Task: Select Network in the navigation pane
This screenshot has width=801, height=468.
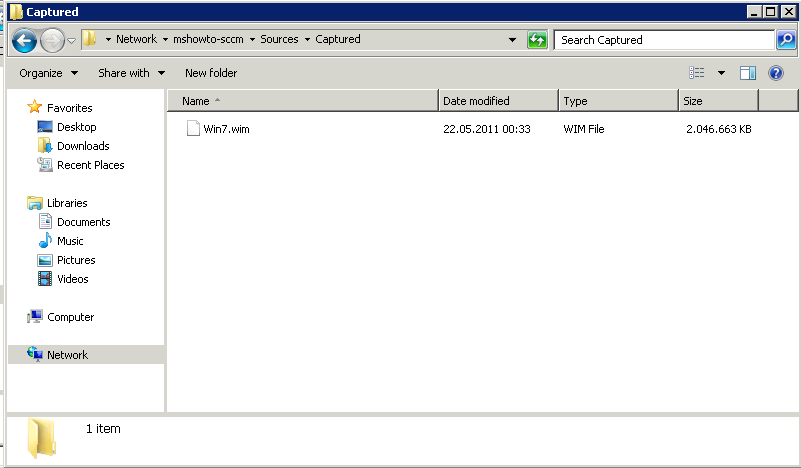Action: [67, 355]
